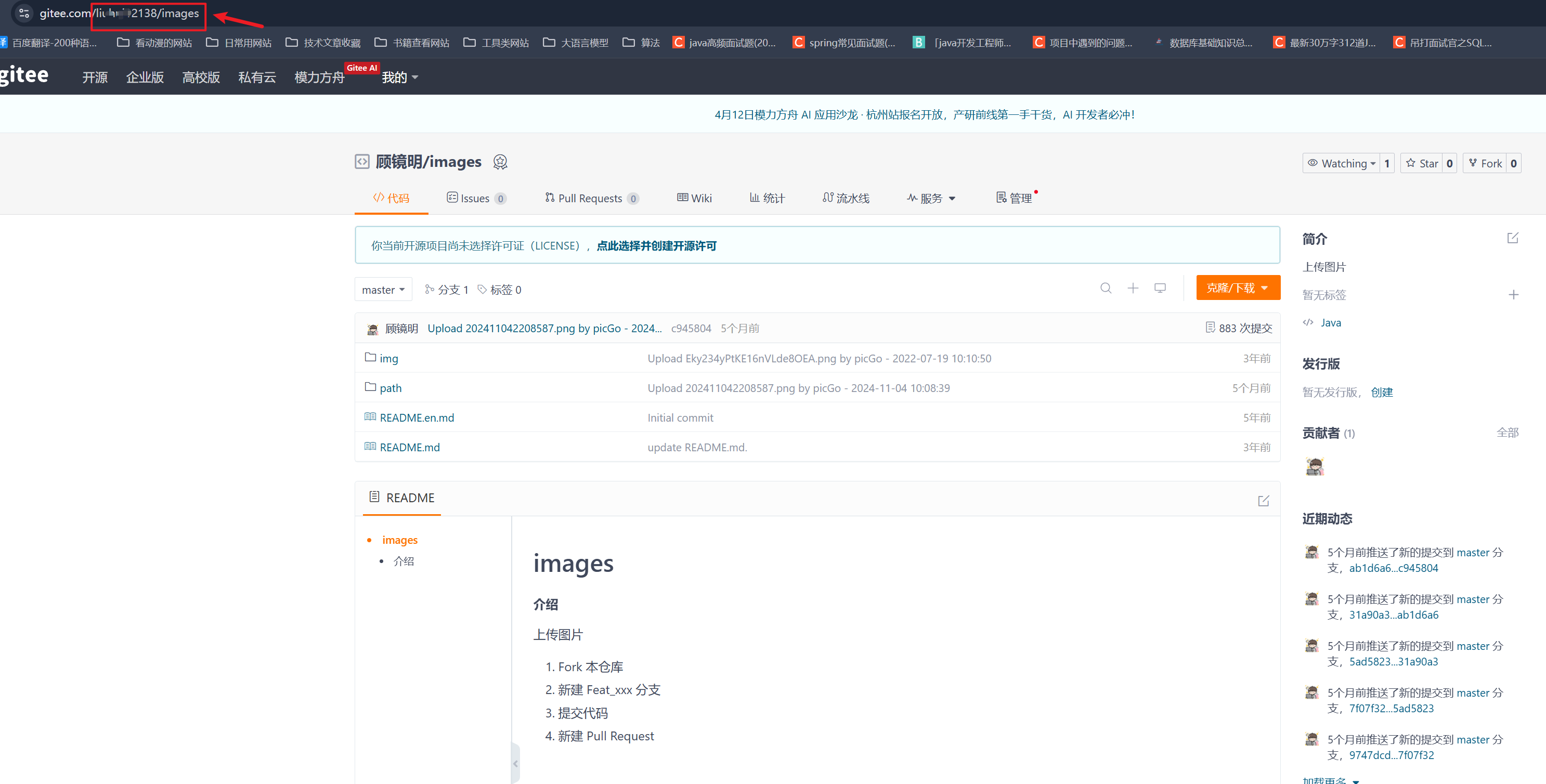Click the code icon beside Java language label

1308,322
